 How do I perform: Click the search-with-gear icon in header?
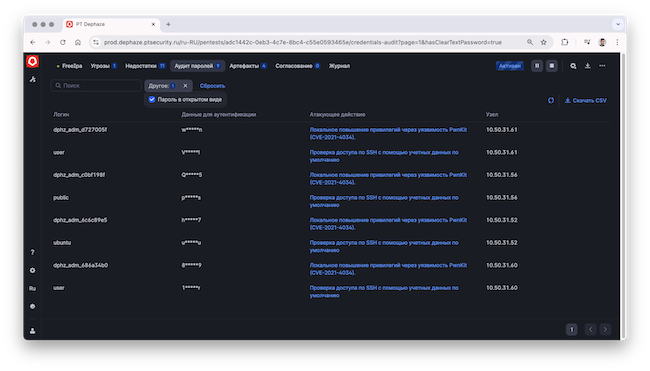coord(573,65)
